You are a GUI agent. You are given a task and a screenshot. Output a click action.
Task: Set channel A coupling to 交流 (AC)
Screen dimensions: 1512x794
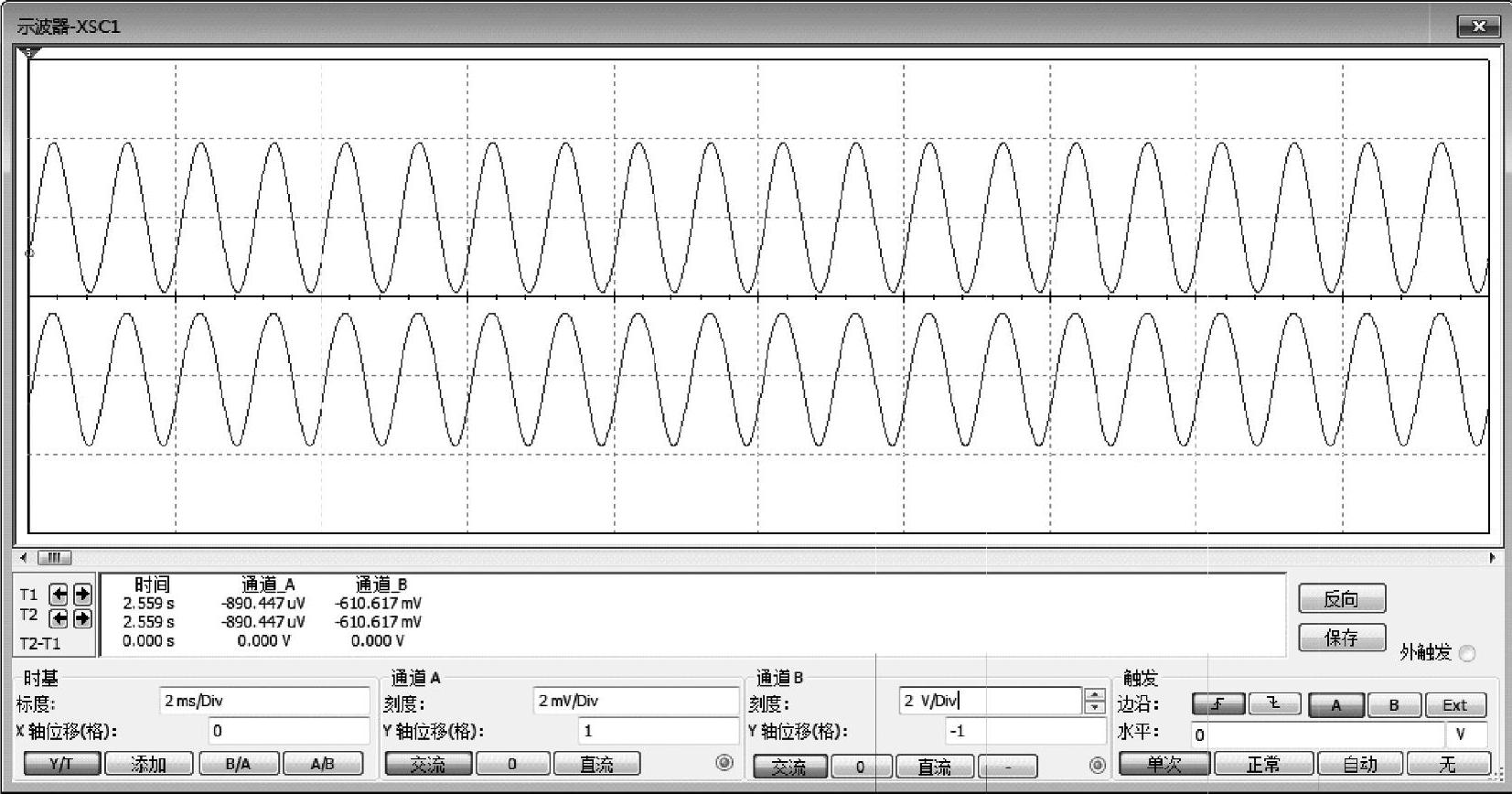point(428,764)
